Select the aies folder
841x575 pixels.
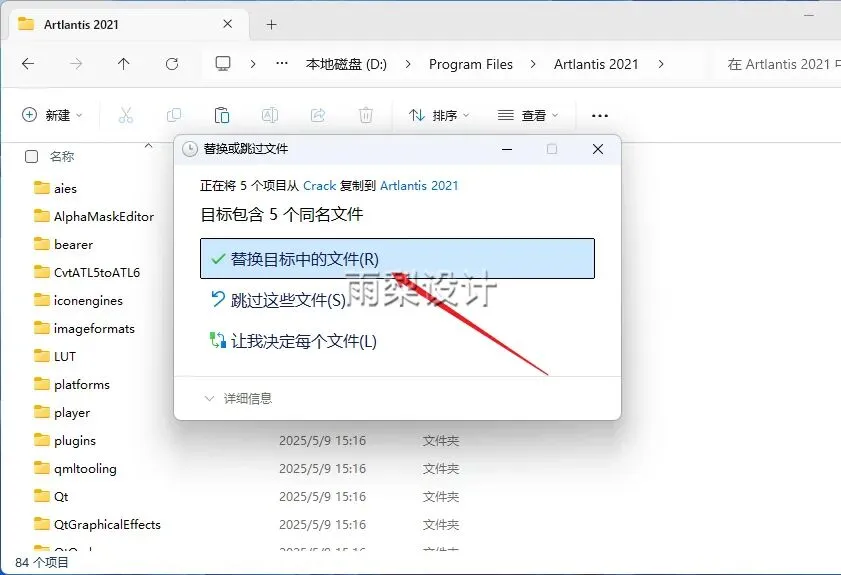tap(55, 188)
